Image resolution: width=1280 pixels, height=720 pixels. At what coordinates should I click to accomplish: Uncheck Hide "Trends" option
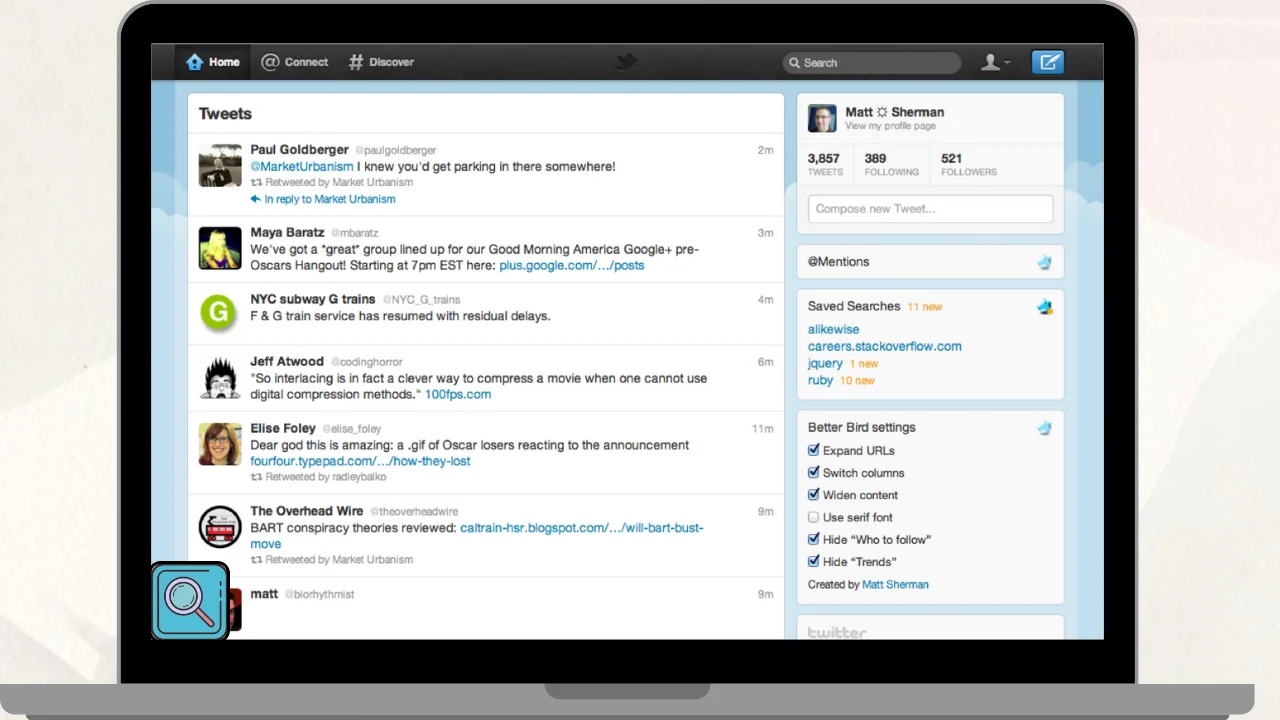pyautogui.click(x=814, y=561)
